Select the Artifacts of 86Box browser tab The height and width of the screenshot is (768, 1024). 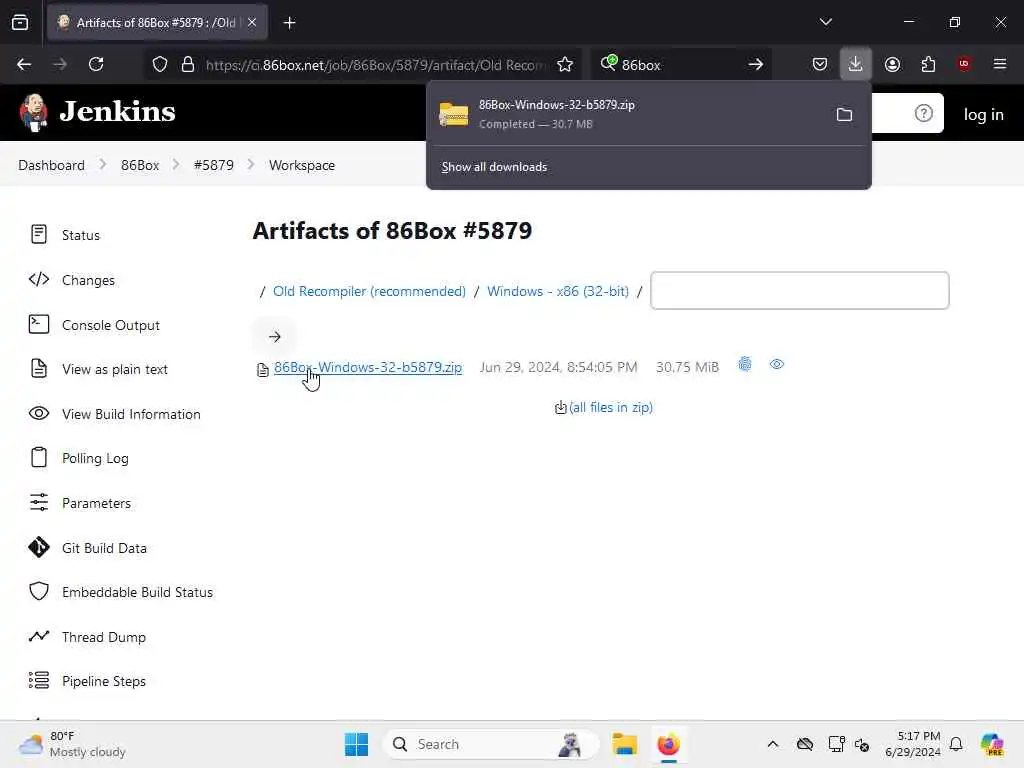157,23
